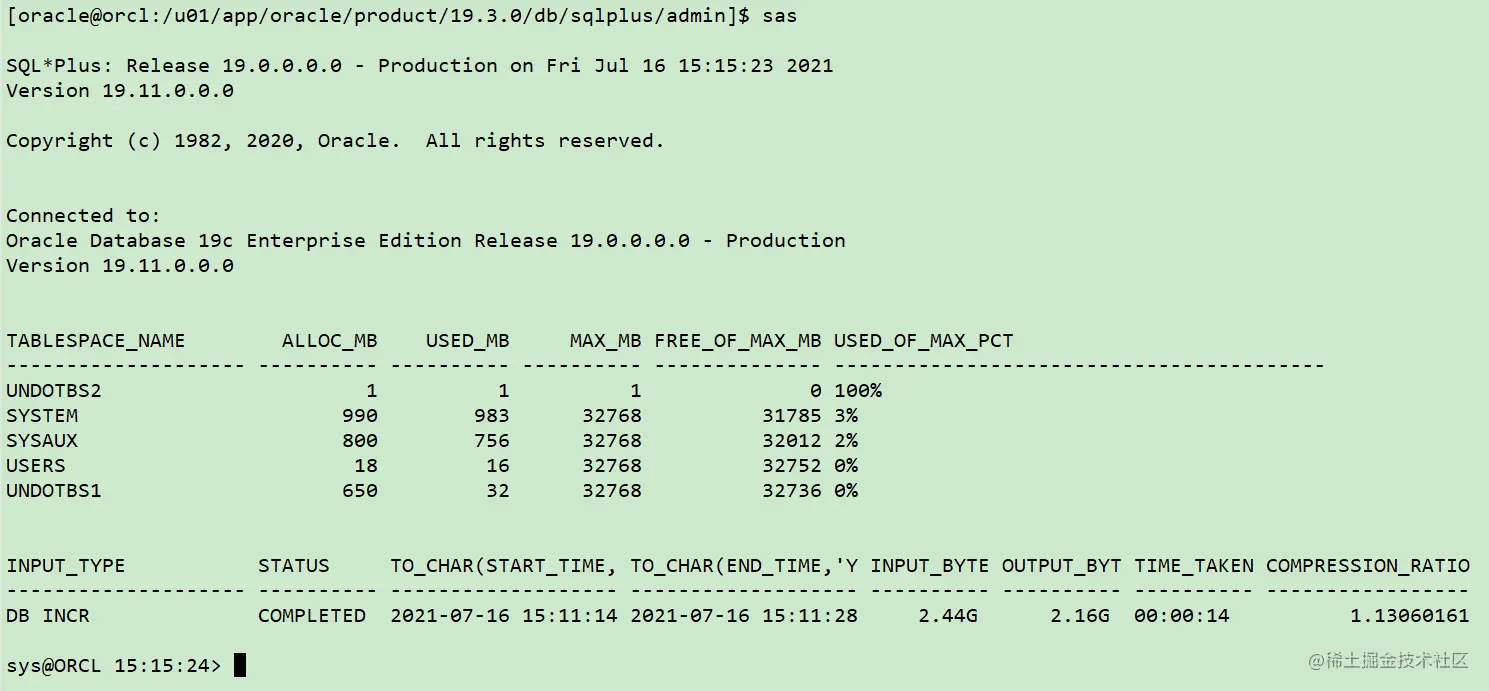Select the UNDOTBS2 tablespace row name
Screen dimensions: 1489x691
tap(54, 390)
